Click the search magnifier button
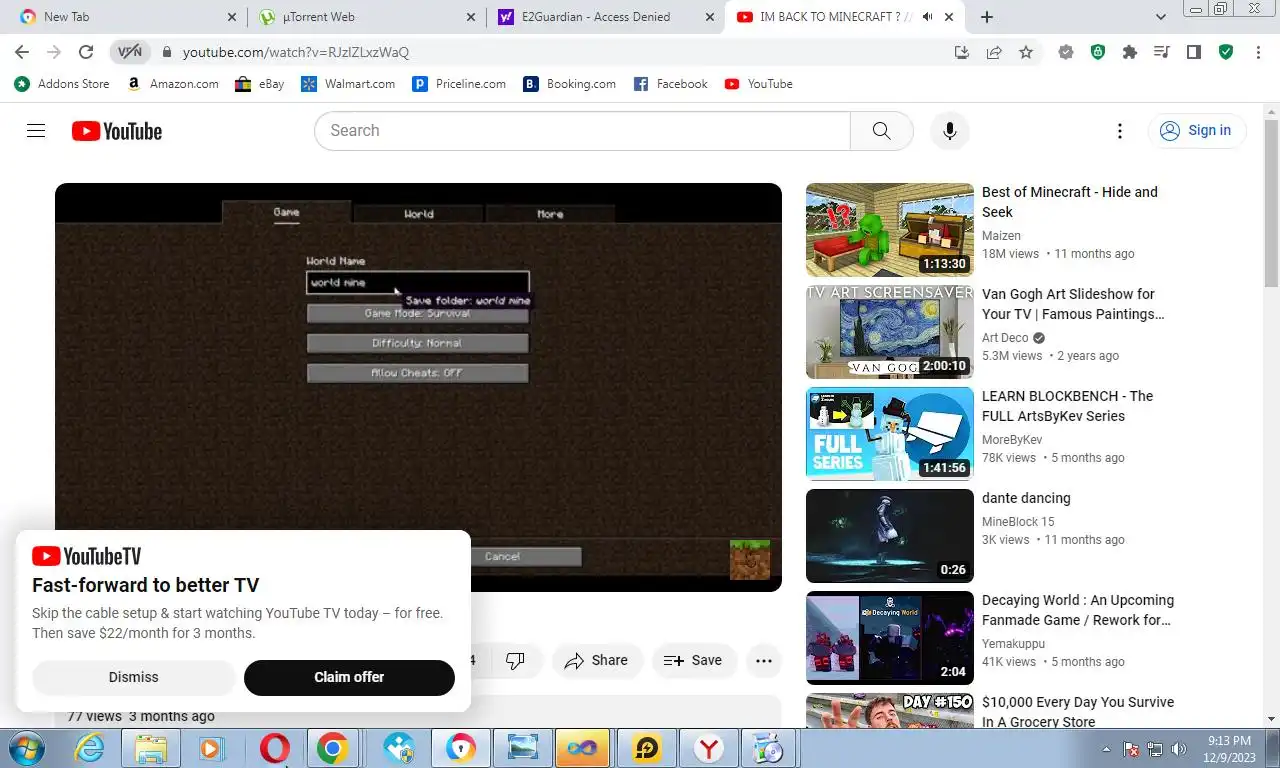The height and width of the screenshot is (768, 1280). [881, 131]
